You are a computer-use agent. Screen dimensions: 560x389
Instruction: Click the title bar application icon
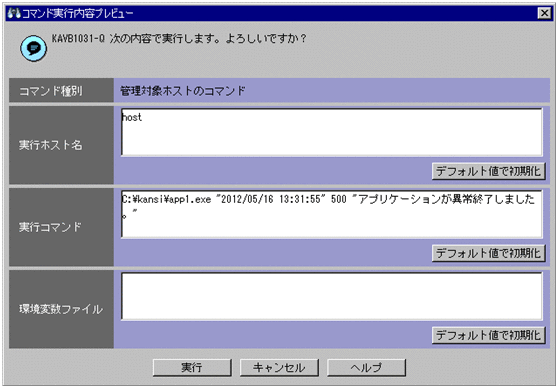point(14,13)
